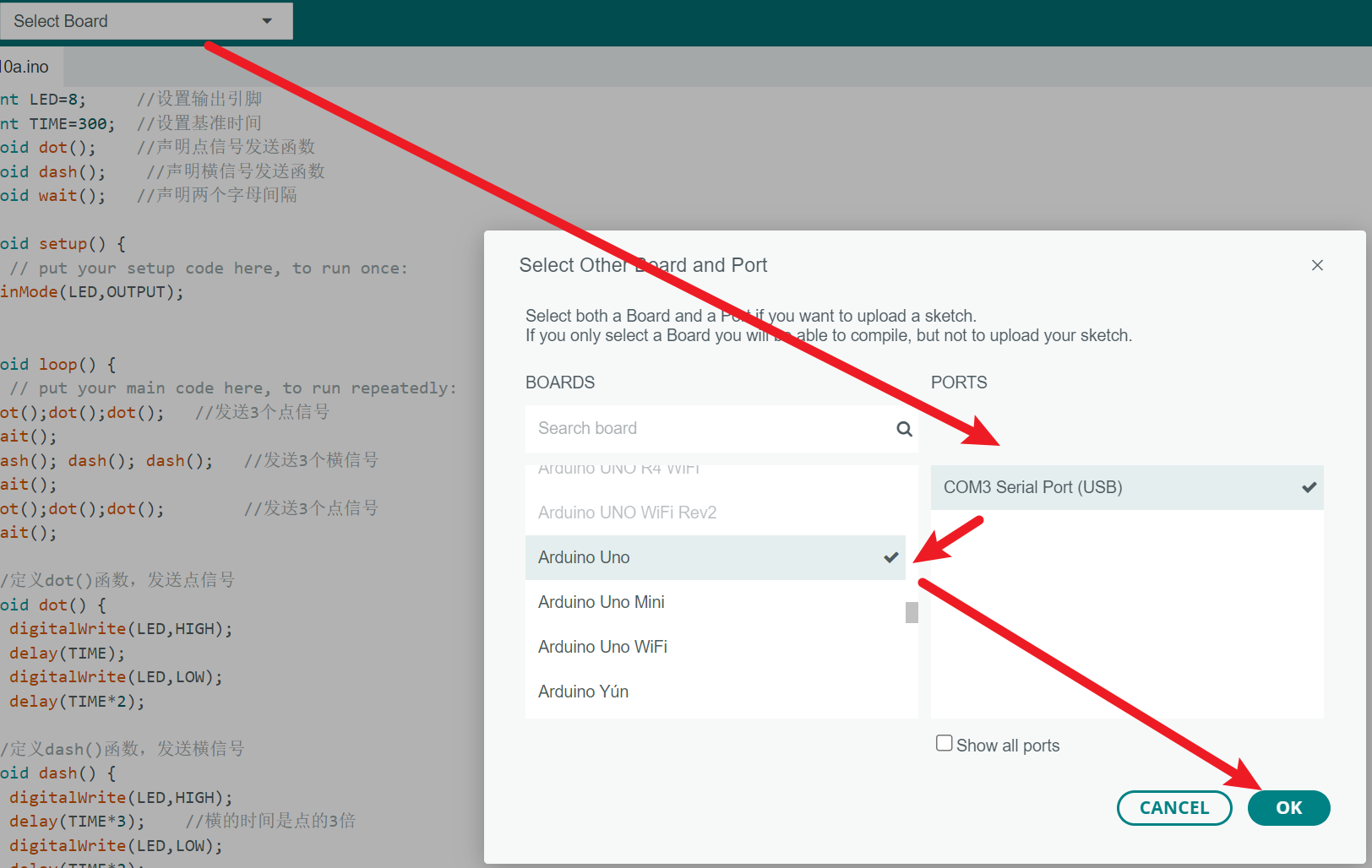This screenshot has width=1372, height=868.
Task: Choose Arduino Uno WiFi board
Action: pos(715,647)
